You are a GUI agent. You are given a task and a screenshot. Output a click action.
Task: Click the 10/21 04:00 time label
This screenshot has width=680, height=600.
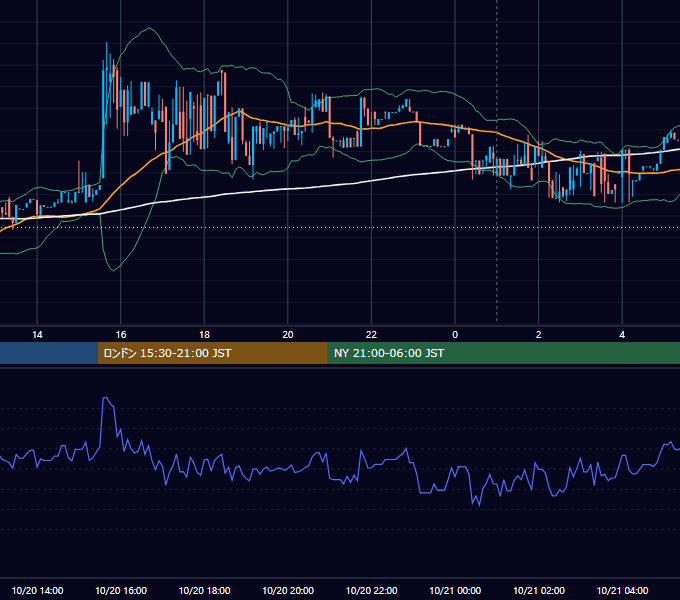click(622, 590)
